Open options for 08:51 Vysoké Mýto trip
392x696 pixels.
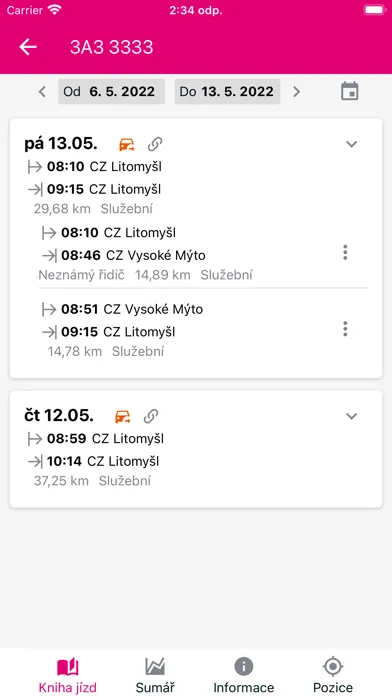pos(345,329)
